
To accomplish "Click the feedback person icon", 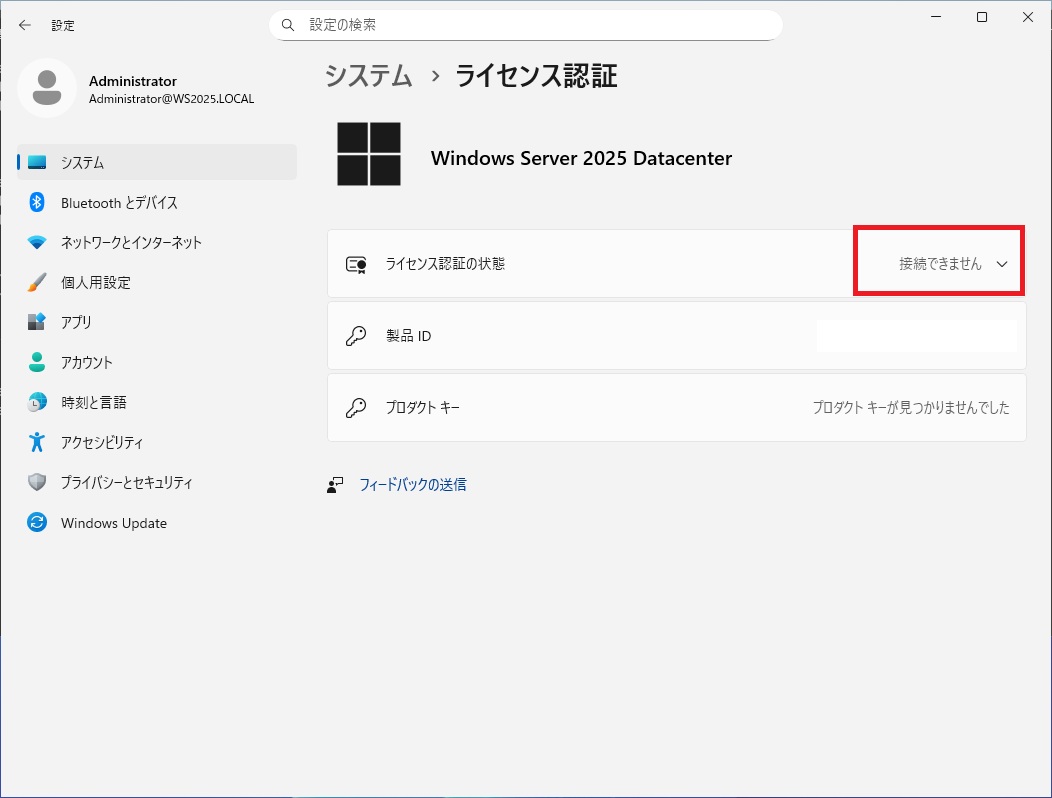I will [x=335, y=485].
